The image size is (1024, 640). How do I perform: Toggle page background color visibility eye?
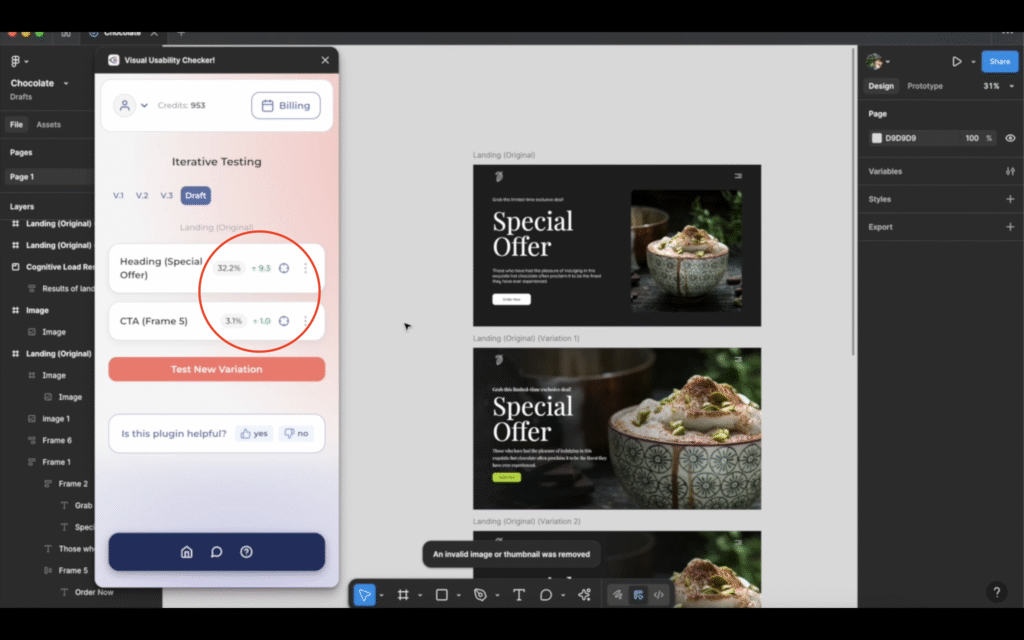point(1010,138)
